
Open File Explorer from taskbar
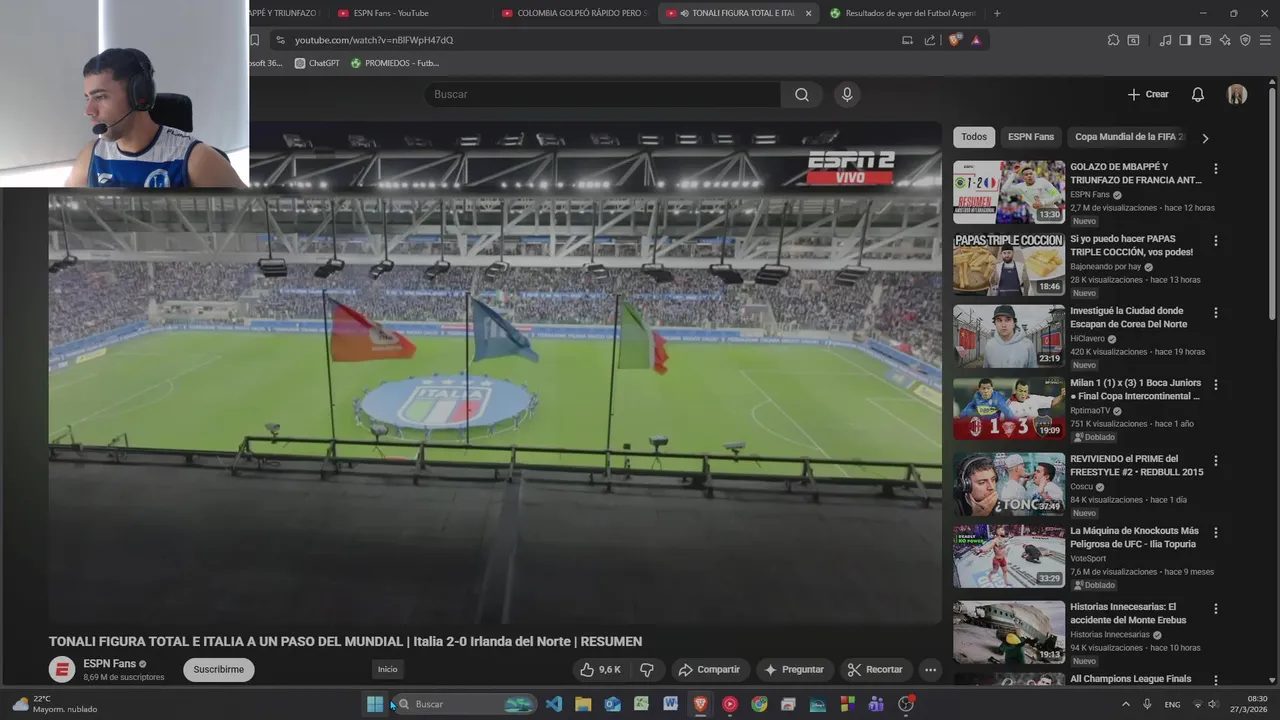pos(583,704)
